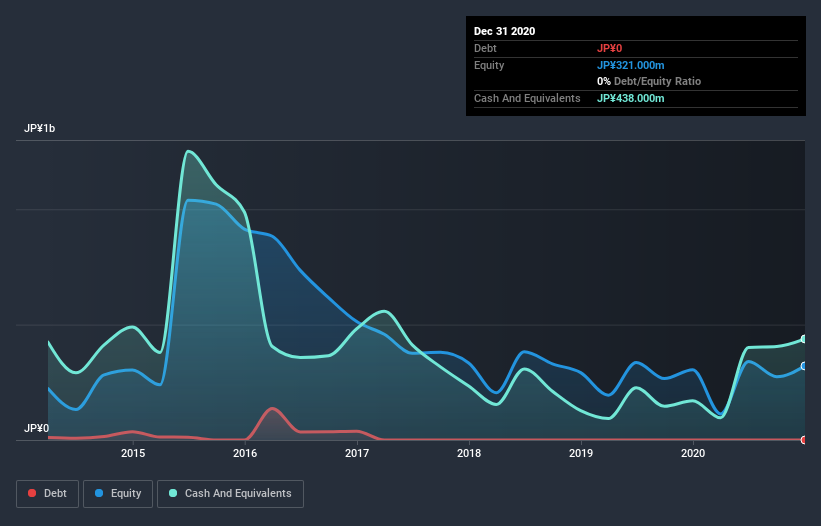Toggle Cash And Equivalents legend button
This screenshot has height=526, width=821.
click(230, 494)
